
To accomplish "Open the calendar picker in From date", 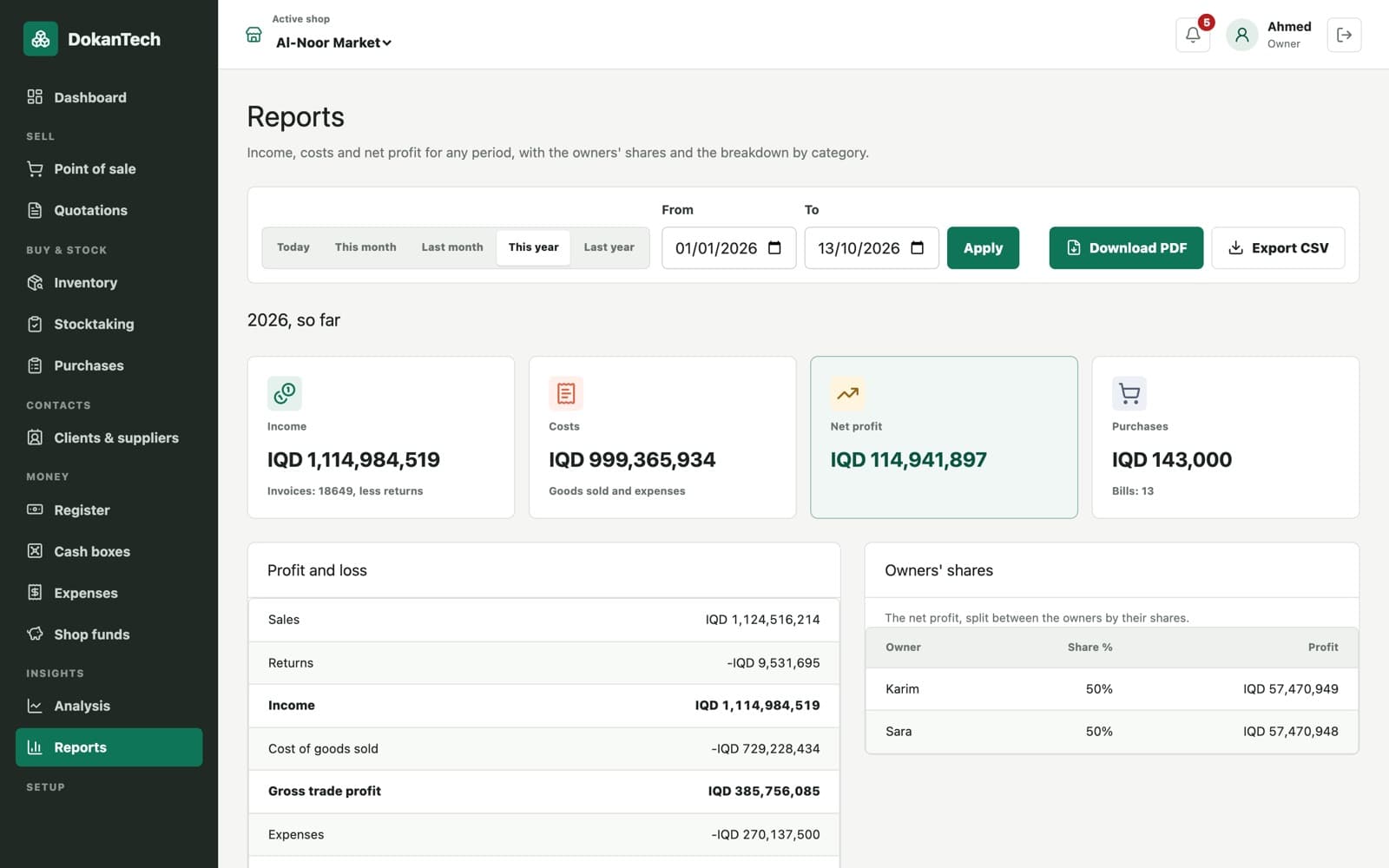I will pos(775,248).
